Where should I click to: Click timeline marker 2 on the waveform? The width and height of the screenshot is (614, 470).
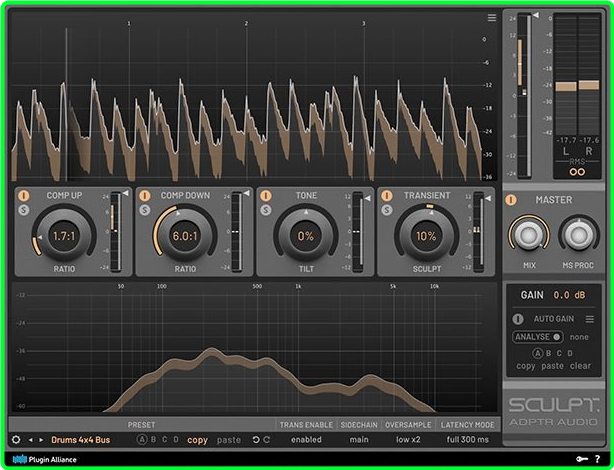pyautogui.click(x=246, y=24)
